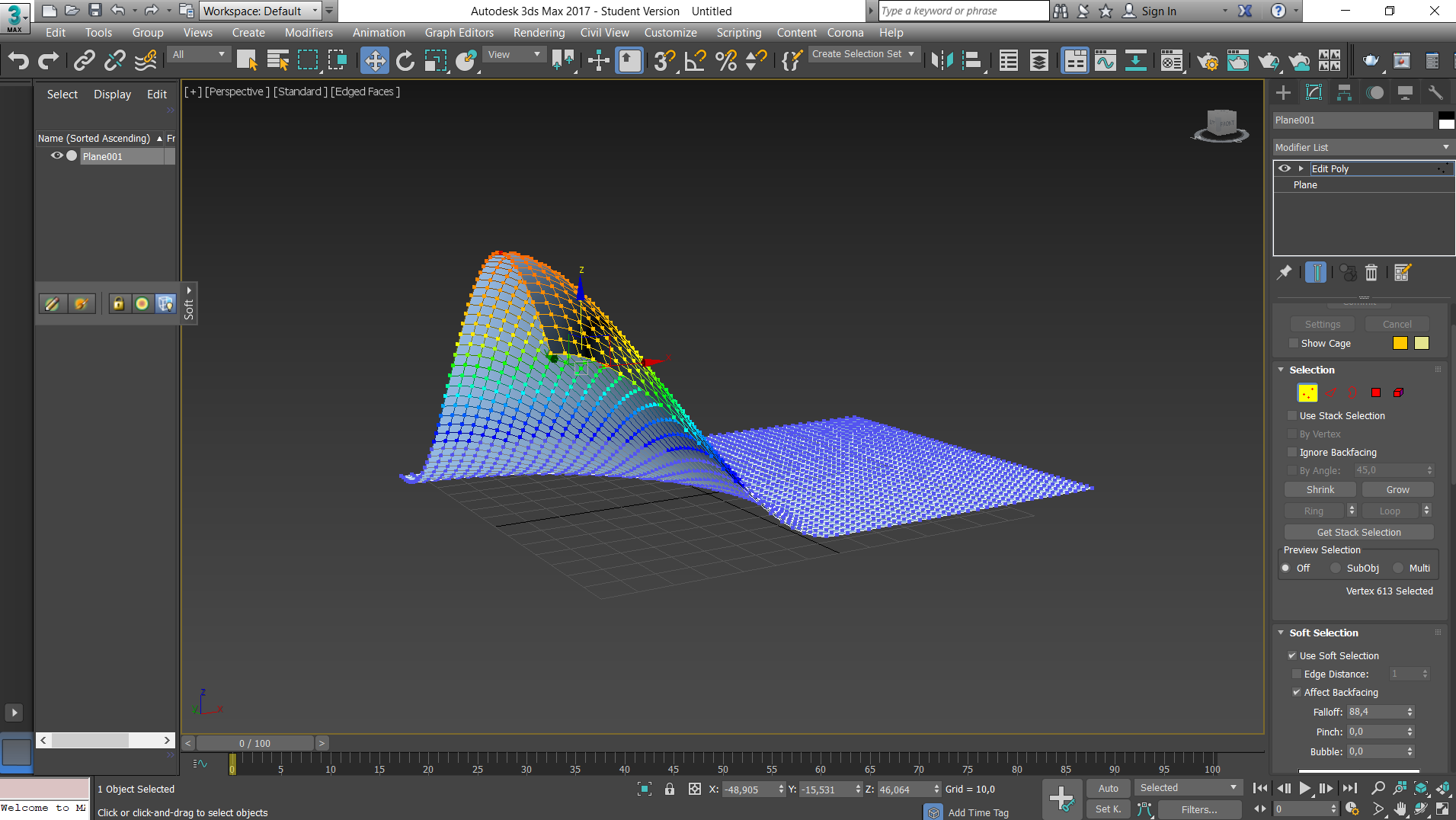Open the Graph Editors menu

tap(459, 33)
